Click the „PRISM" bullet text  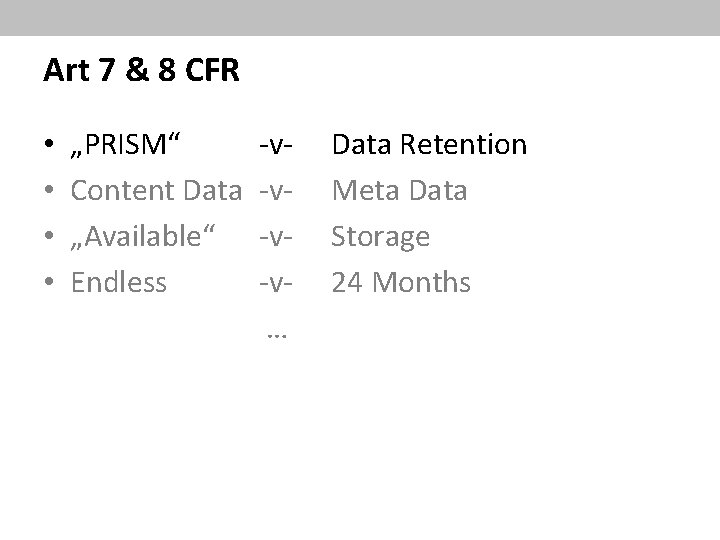tap(126, 145)
